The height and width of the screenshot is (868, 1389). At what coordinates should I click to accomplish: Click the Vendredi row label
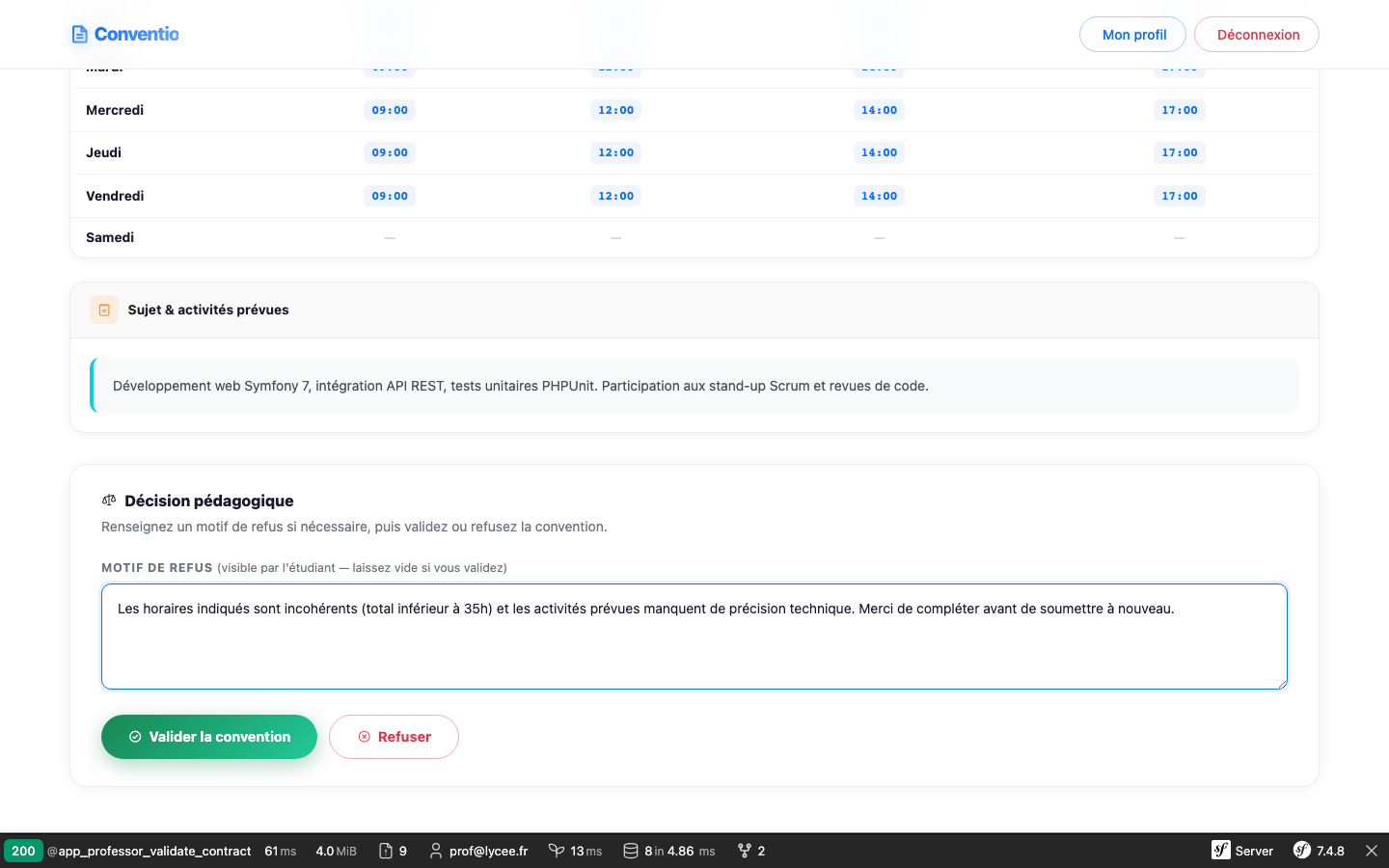(x=115, y=196)
